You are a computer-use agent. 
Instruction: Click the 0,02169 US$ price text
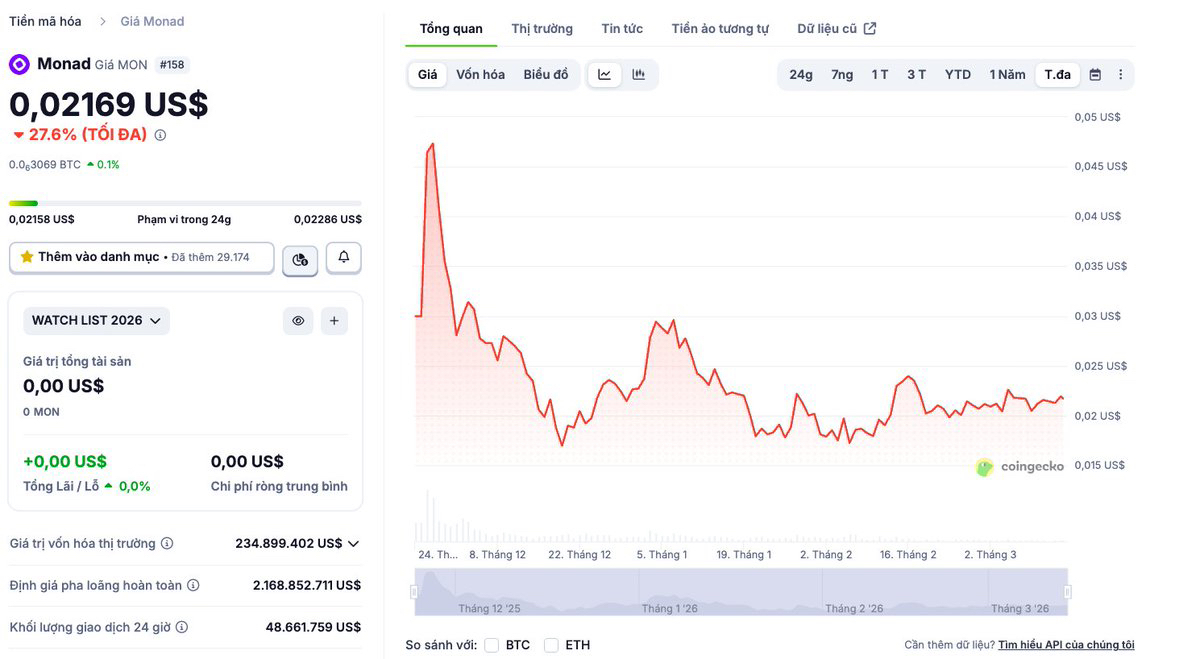(x=109, y=104)
